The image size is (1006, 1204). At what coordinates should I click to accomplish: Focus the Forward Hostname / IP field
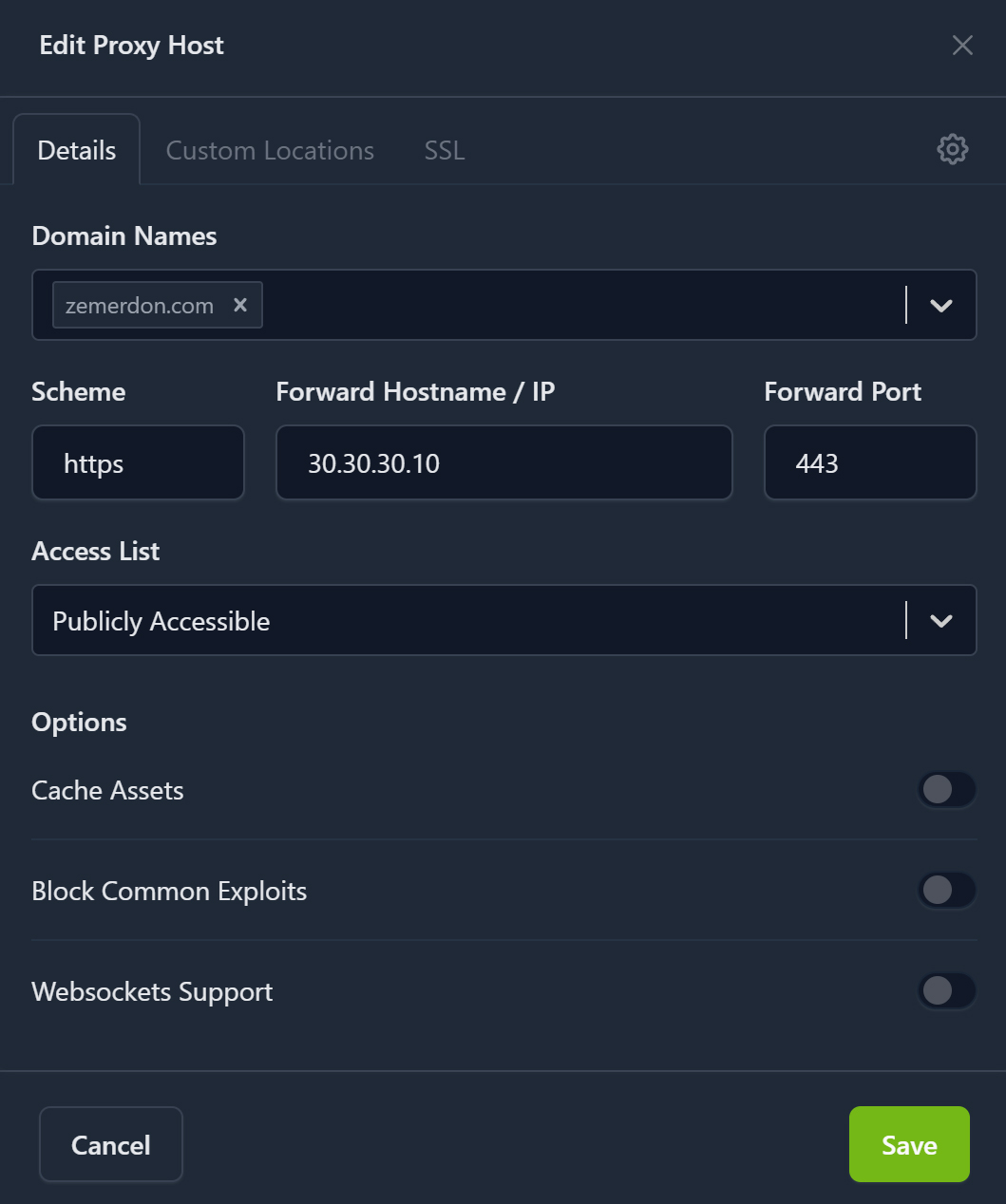[503, 463]
